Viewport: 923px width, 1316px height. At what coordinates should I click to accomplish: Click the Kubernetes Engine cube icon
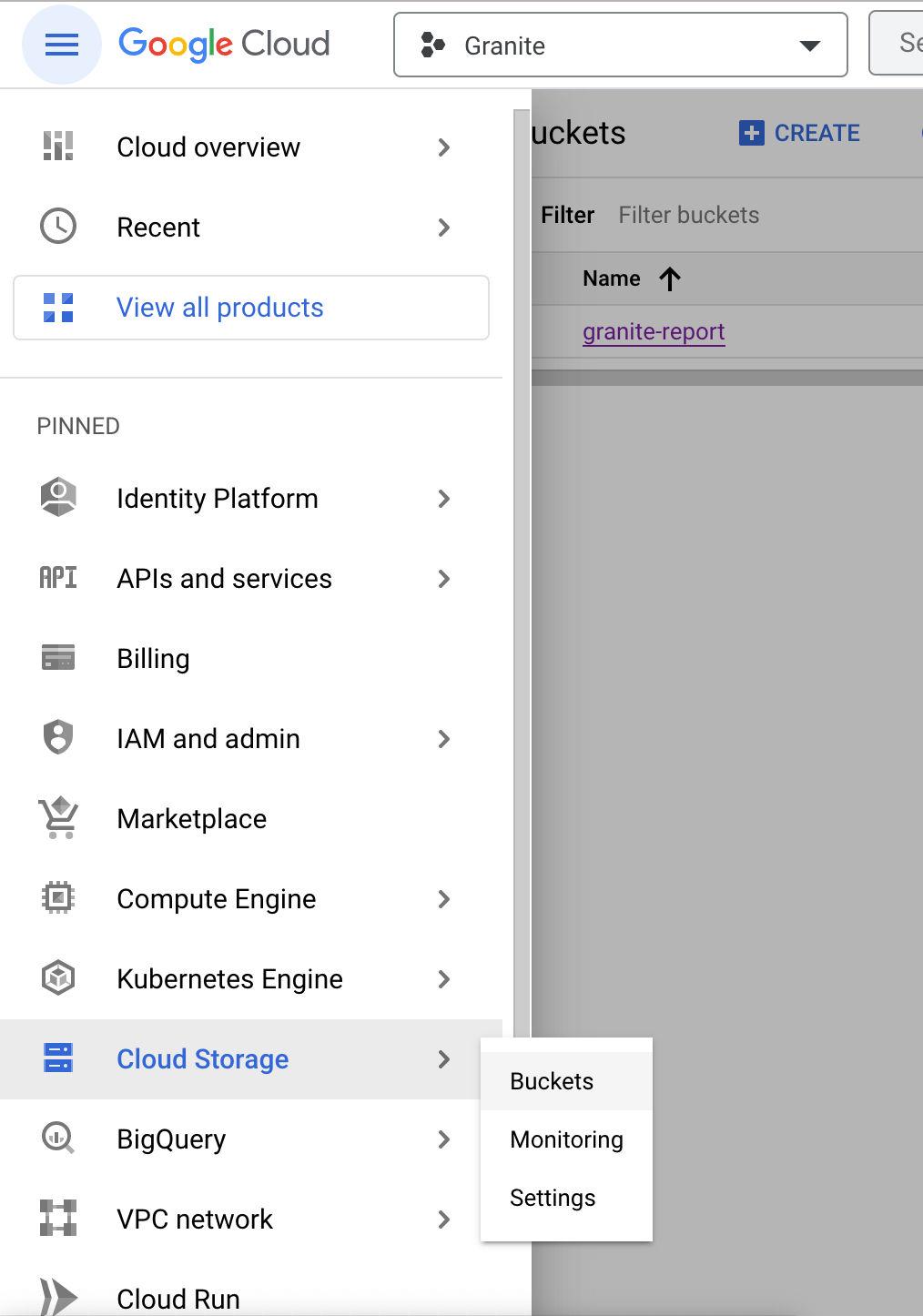58,978
